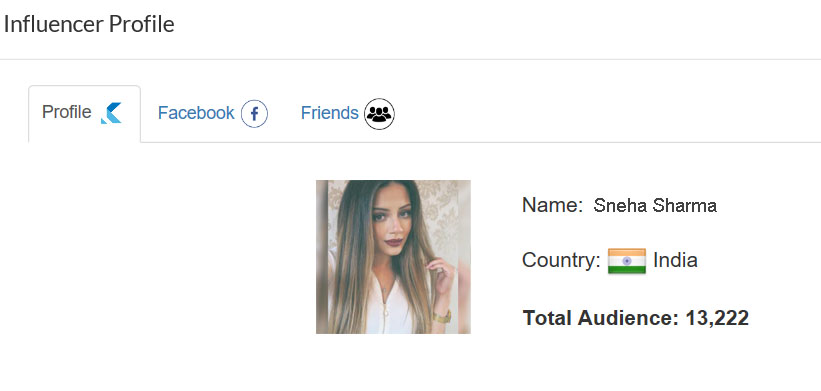Click the Friends group icon
The height and width of the screenshot is (391, 821).
(x=380, y=114)
